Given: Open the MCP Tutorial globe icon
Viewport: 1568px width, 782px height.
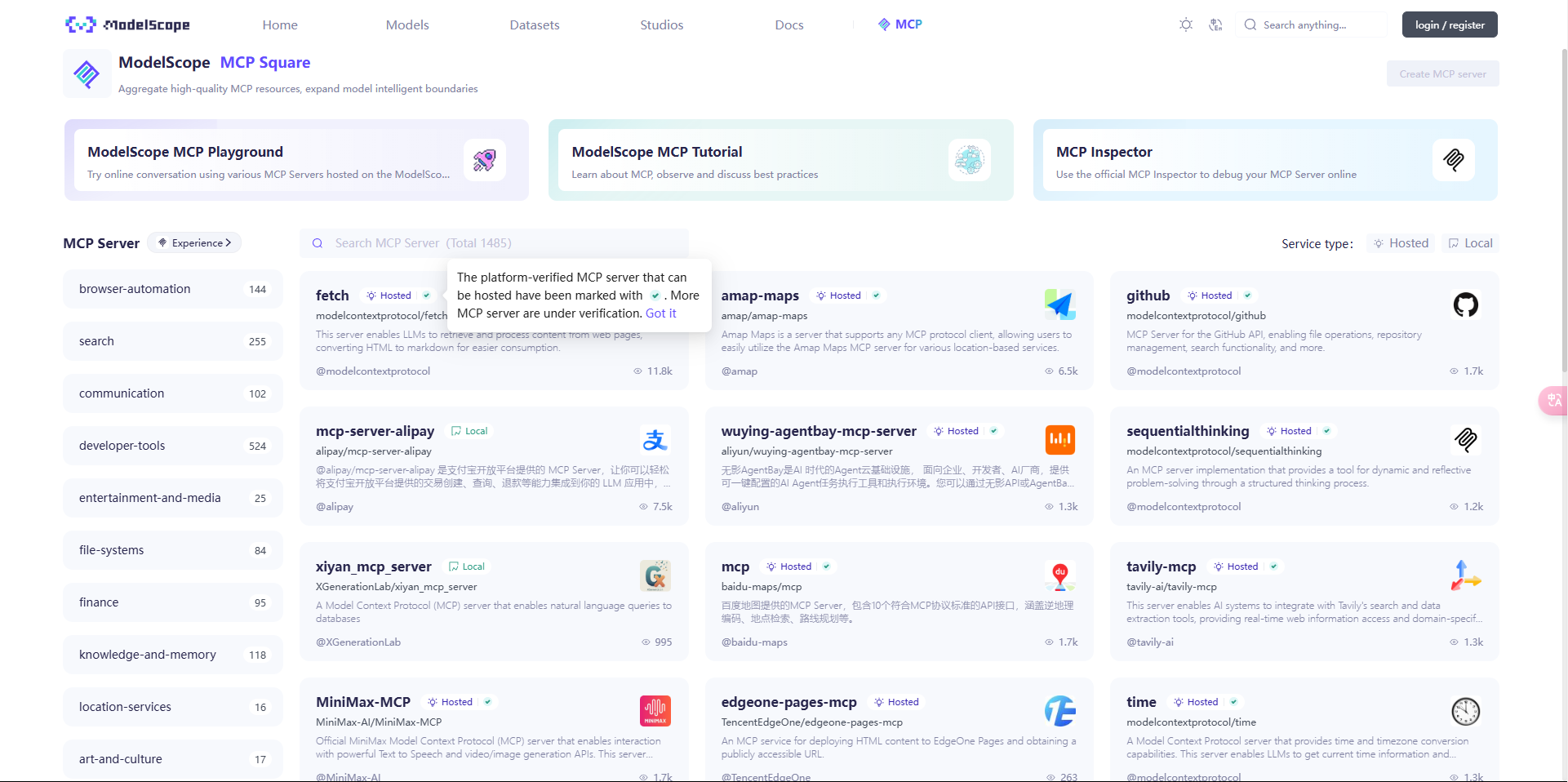Looking at the screenshot, I should [970, 160].
